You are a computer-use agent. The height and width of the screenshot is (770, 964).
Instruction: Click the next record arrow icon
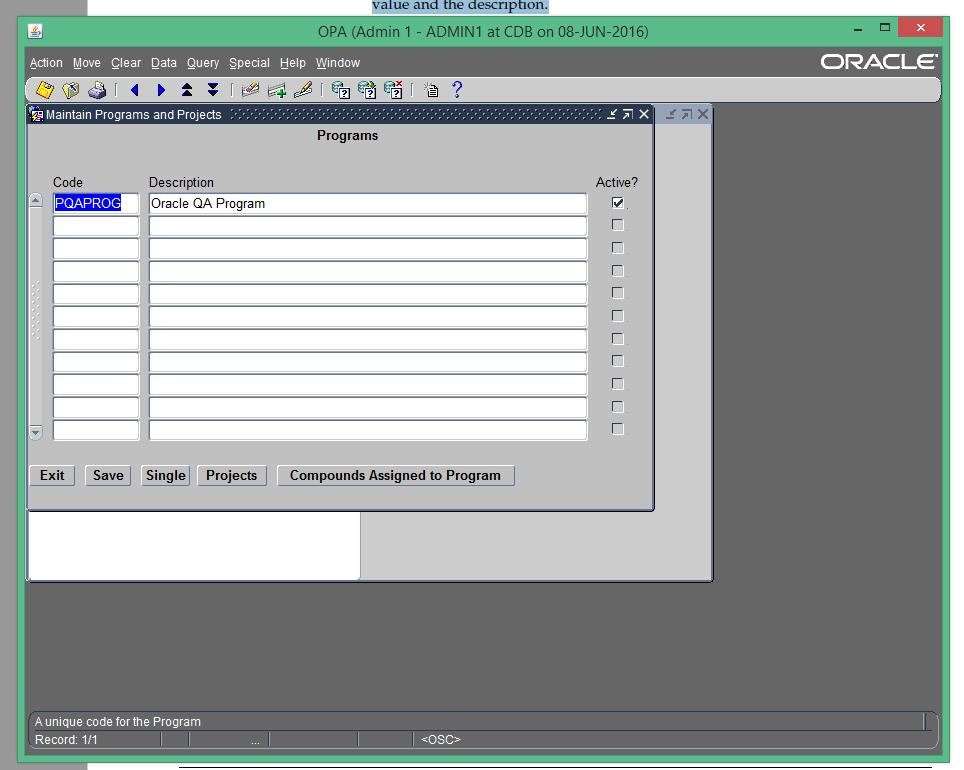(161, 89)
